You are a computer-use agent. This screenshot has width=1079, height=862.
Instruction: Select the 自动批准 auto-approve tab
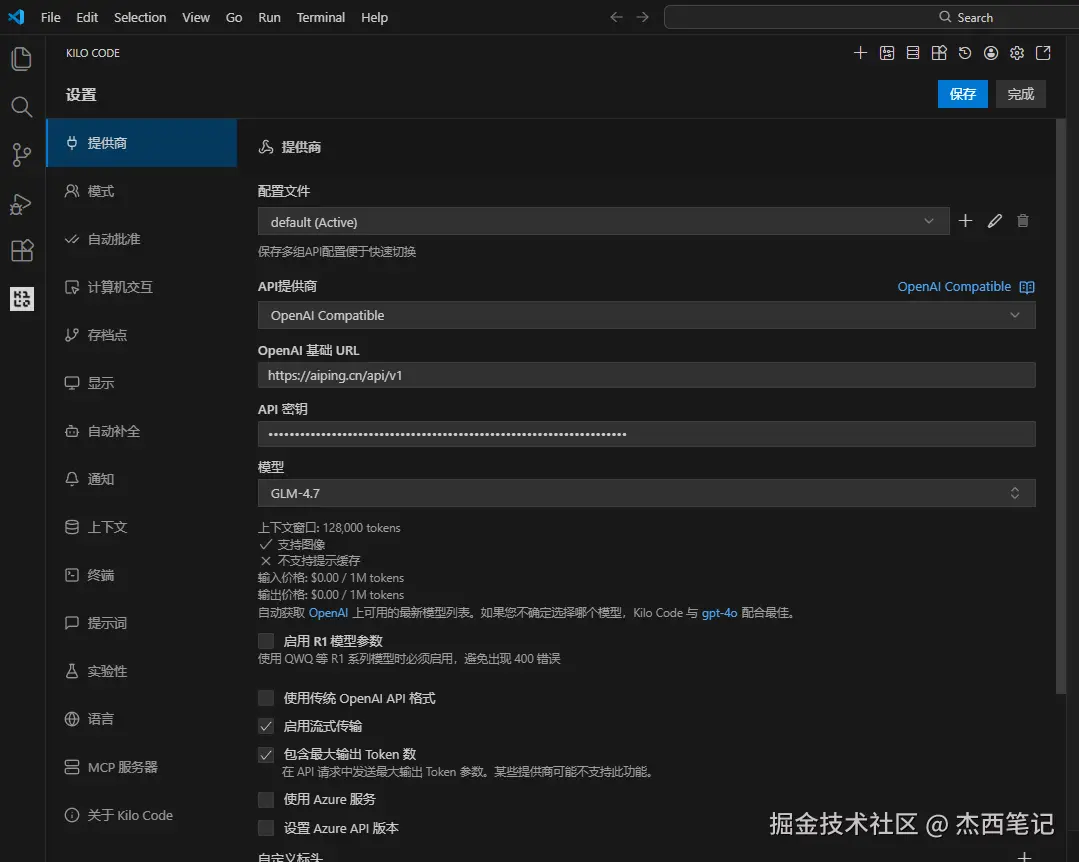pyautogui.click(x=142, y=239)
